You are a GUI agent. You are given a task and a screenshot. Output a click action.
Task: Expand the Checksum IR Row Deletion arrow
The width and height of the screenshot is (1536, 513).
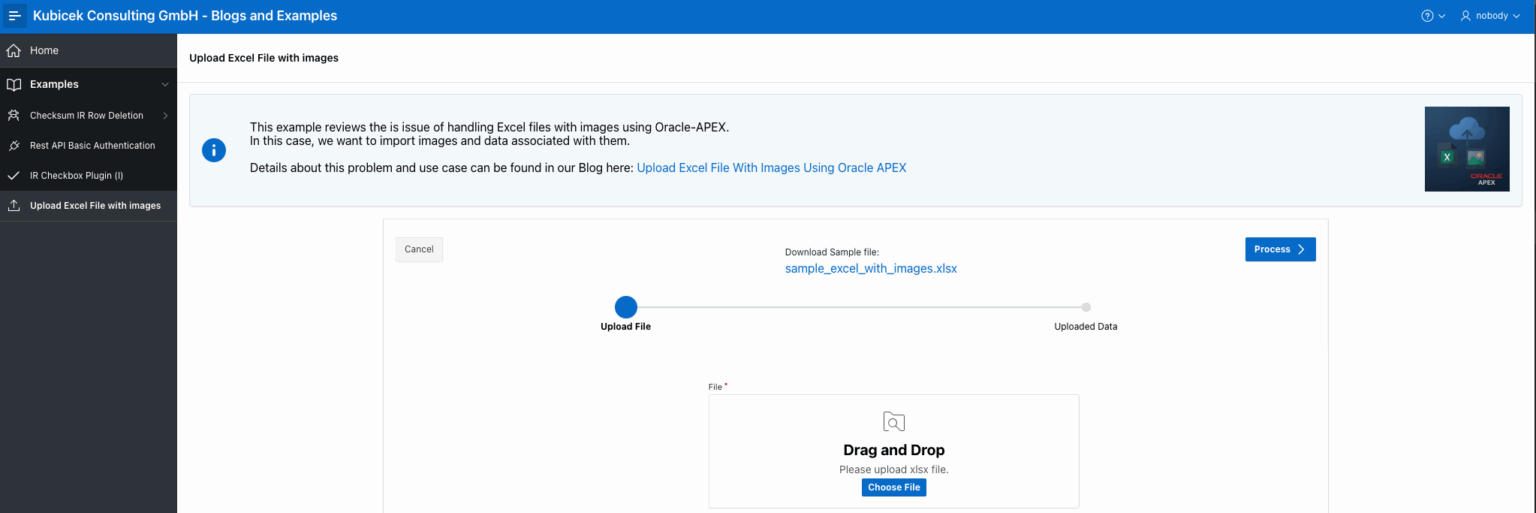(165, 116)
